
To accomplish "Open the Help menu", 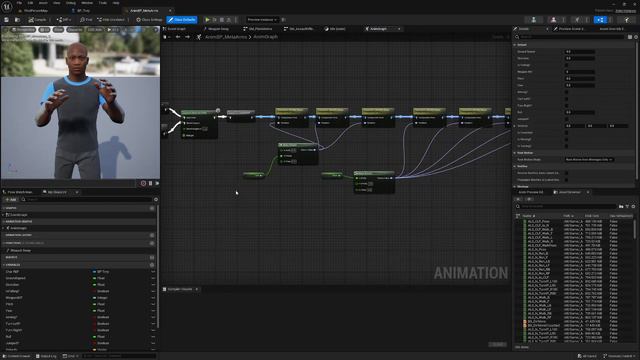I will [x=116, y=2].
